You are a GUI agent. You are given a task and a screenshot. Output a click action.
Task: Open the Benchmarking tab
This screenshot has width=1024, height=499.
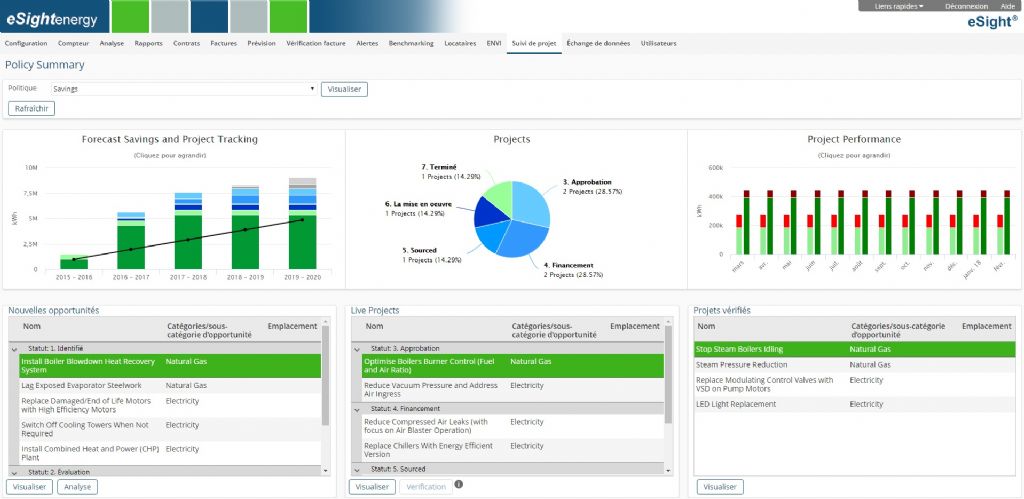411,44
